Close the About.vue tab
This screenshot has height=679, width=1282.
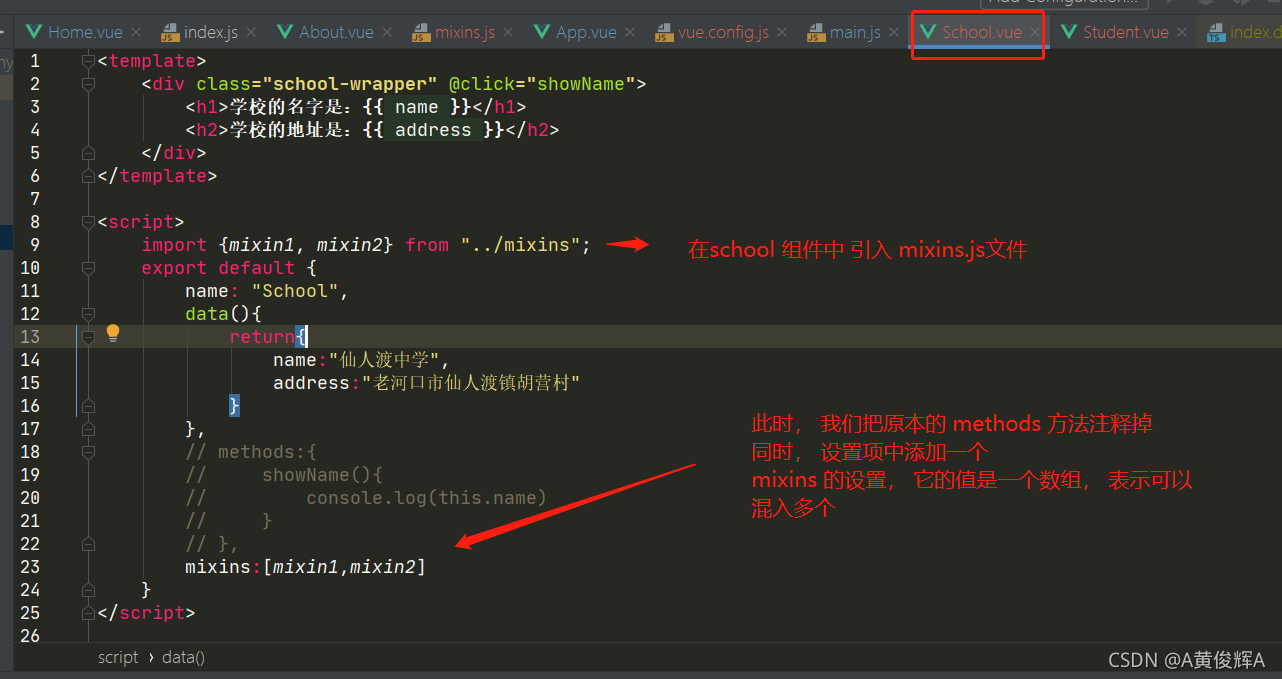point(388,33)
